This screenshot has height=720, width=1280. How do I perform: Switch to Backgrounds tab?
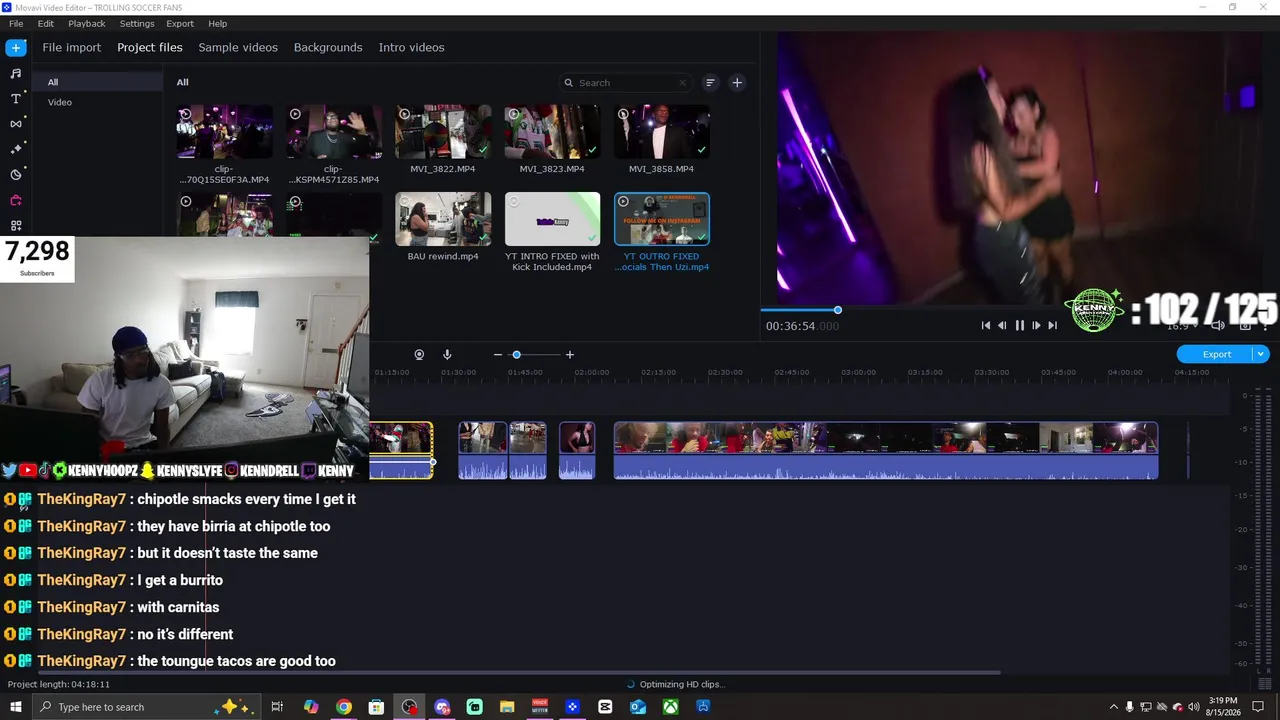[x=328, y=47]
